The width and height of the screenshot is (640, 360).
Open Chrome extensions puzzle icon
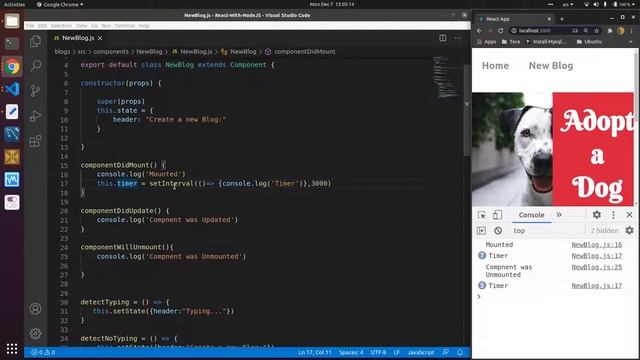pyautogui.click(x=610, y=31)
